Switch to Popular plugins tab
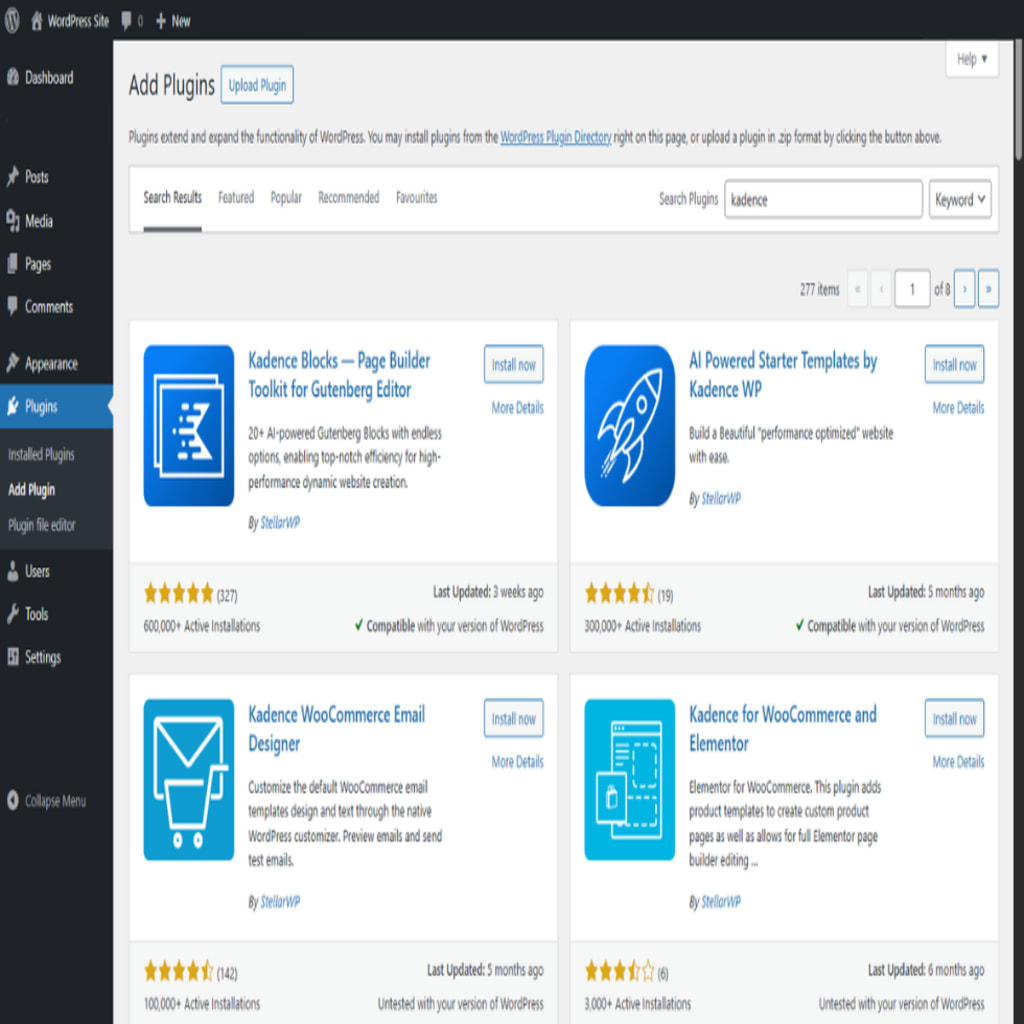The width and height of the screenshot is (1024, 1024). 286,197
